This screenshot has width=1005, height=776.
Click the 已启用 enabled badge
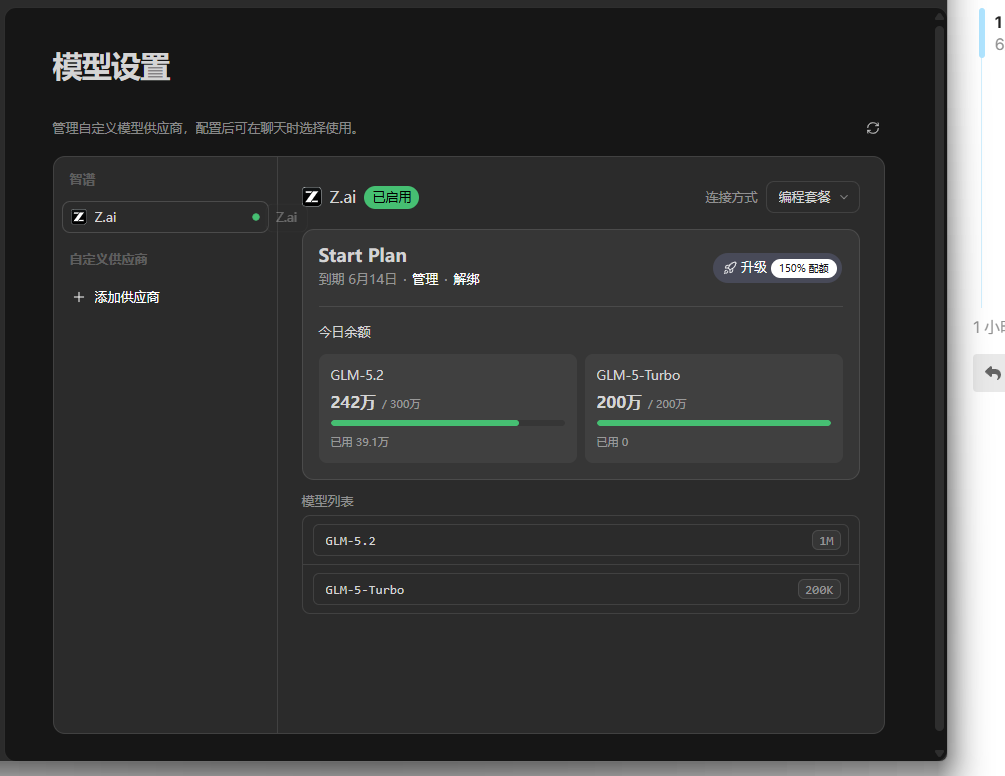pyautogui.click(x=392, y=197)
